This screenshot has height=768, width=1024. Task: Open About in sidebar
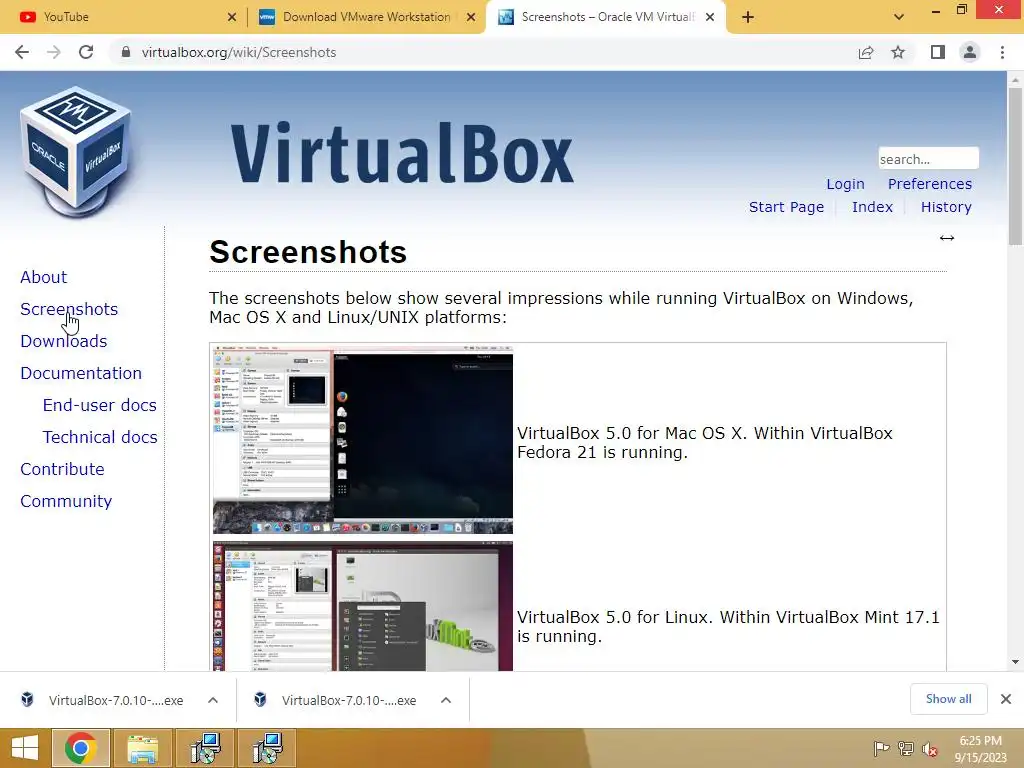tap(44, 277)
